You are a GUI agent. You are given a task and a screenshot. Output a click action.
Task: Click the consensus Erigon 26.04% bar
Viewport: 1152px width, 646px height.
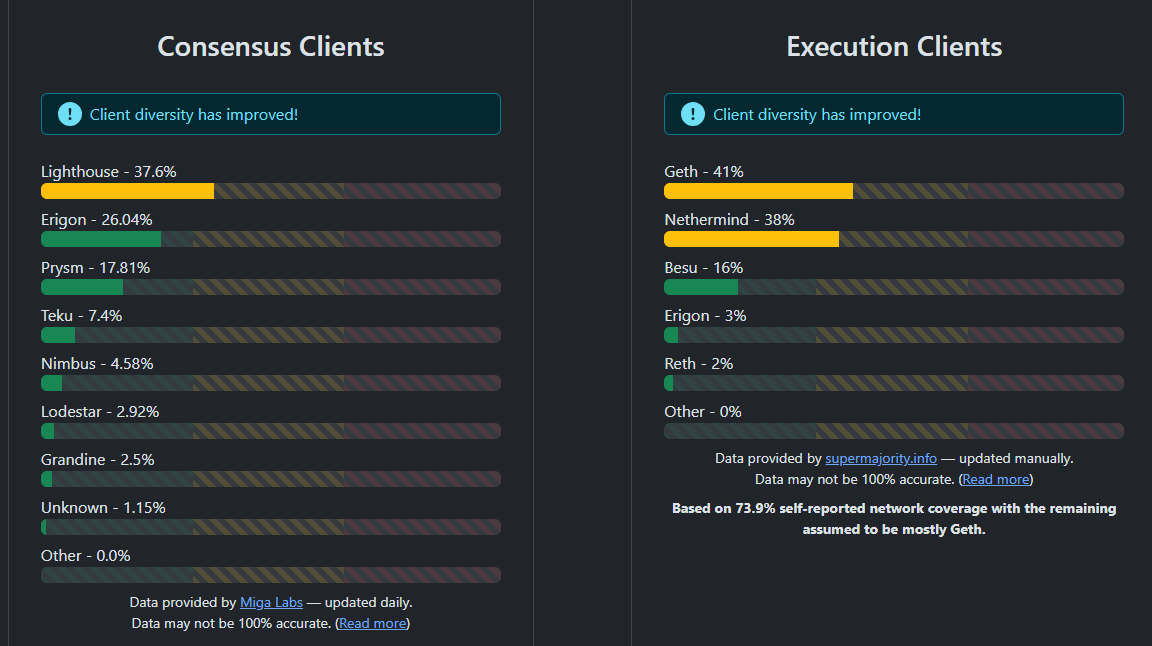coord(270,239)
